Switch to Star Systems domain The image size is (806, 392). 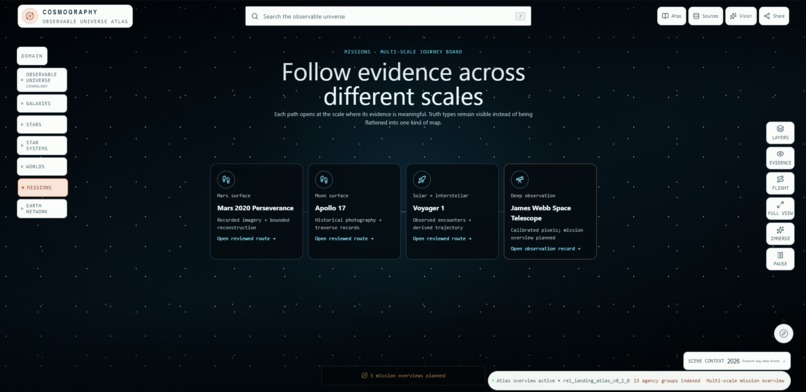[x=42, y=145]
